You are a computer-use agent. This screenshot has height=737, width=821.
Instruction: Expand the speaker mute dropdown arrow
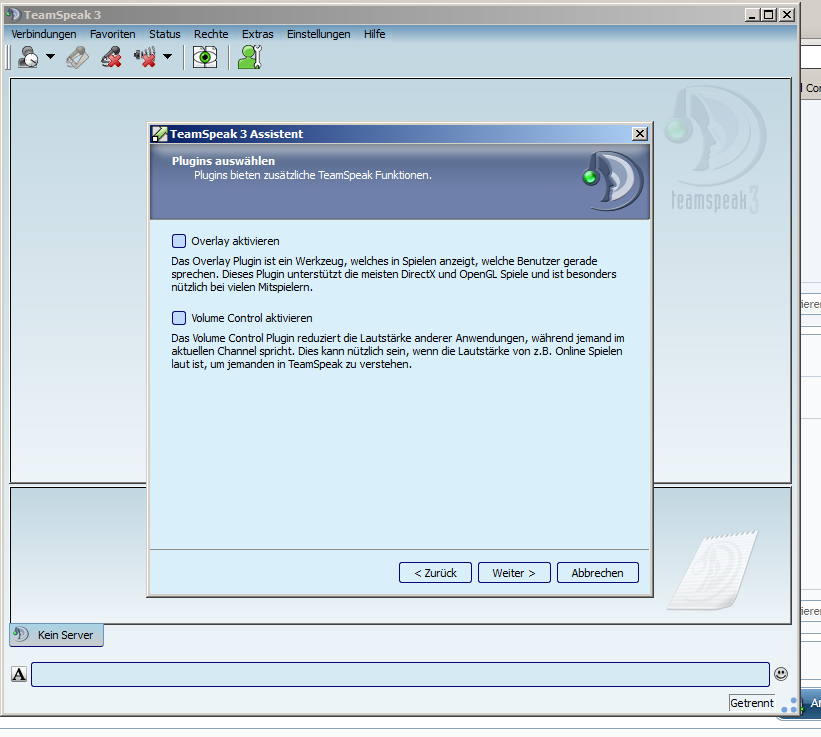(x=167, y=57)
